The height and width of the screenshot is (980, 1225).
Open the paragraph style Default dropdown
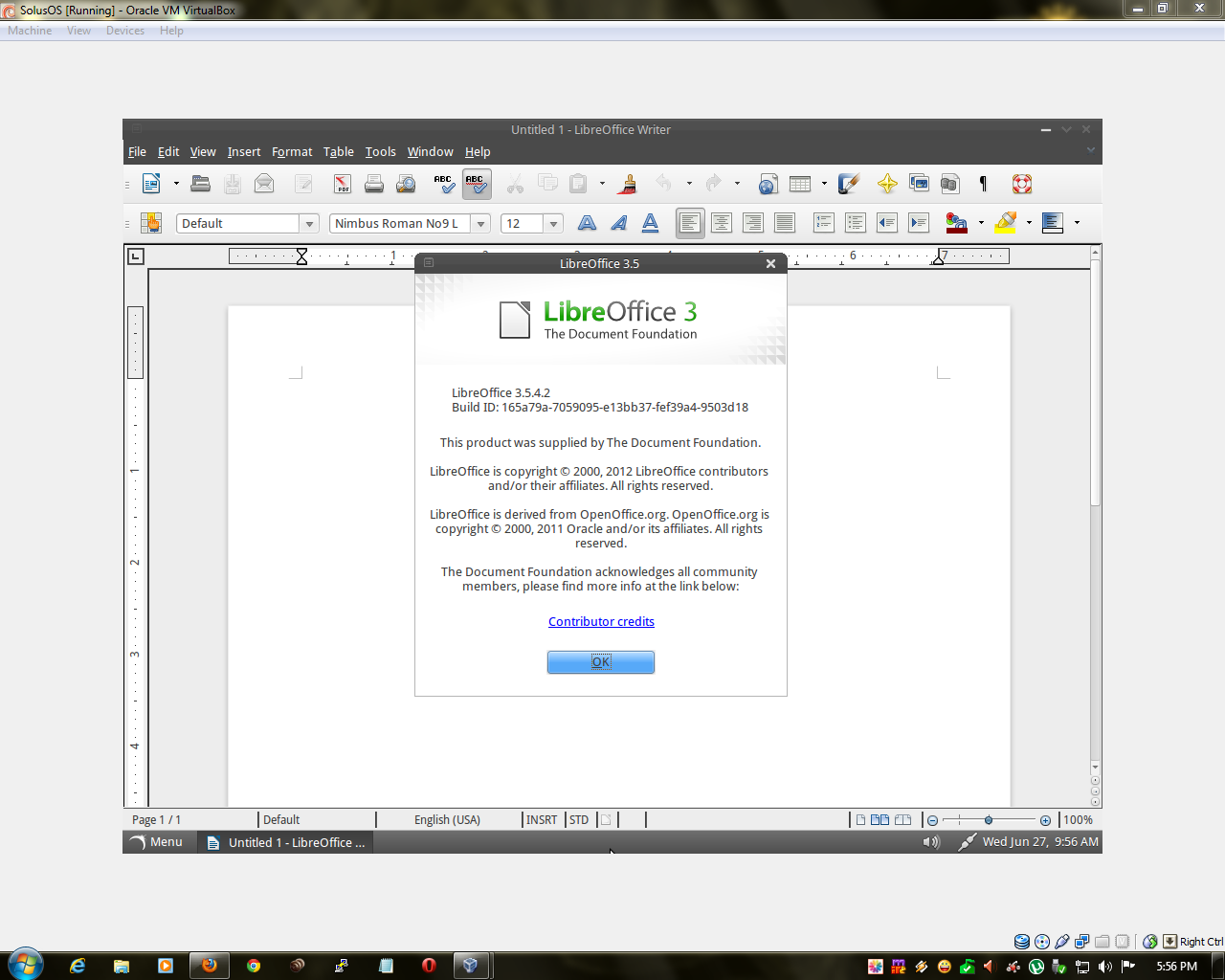309,223
